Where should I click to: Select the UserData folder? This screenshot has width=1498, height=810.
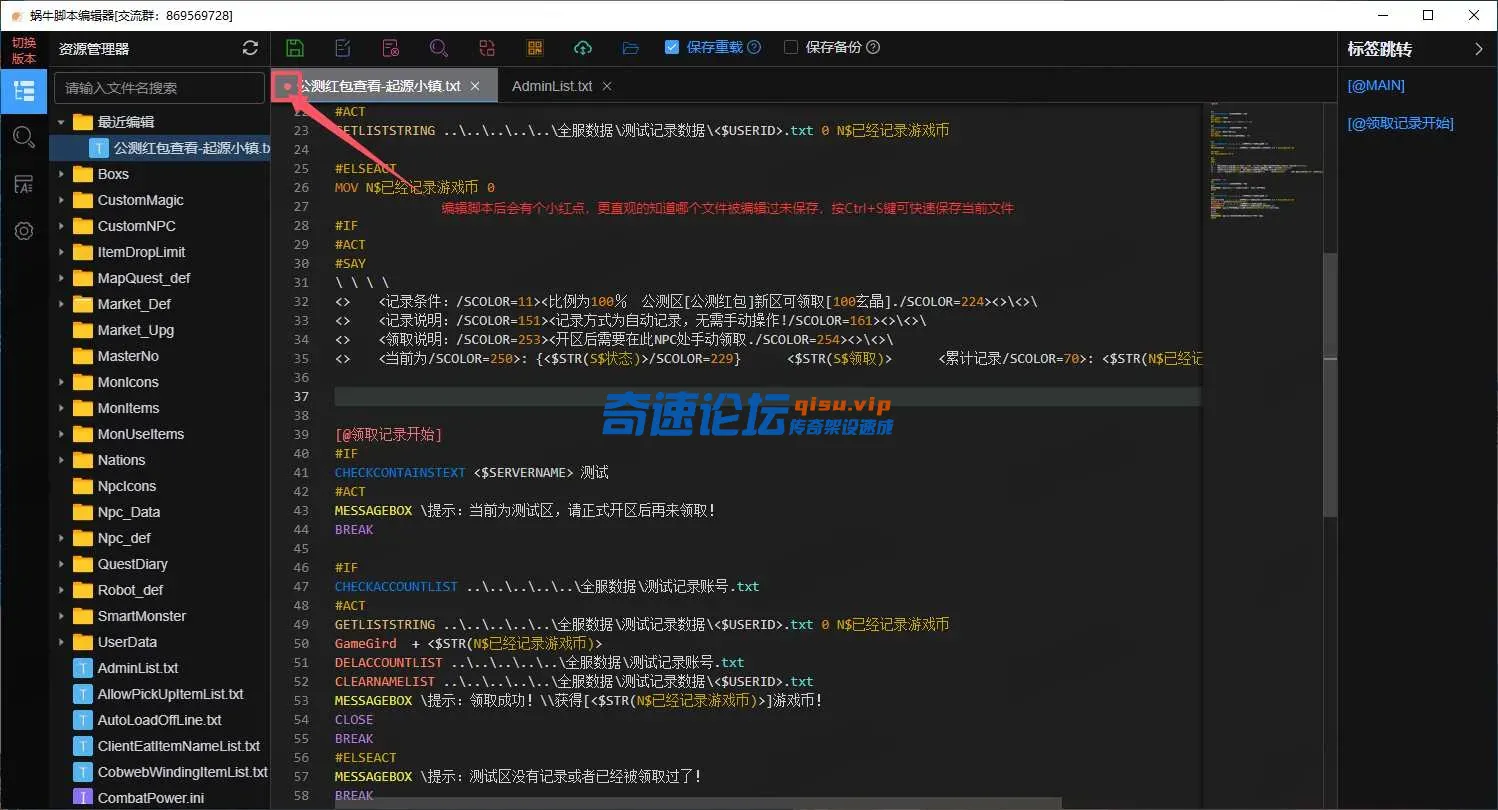coord(127,642)
